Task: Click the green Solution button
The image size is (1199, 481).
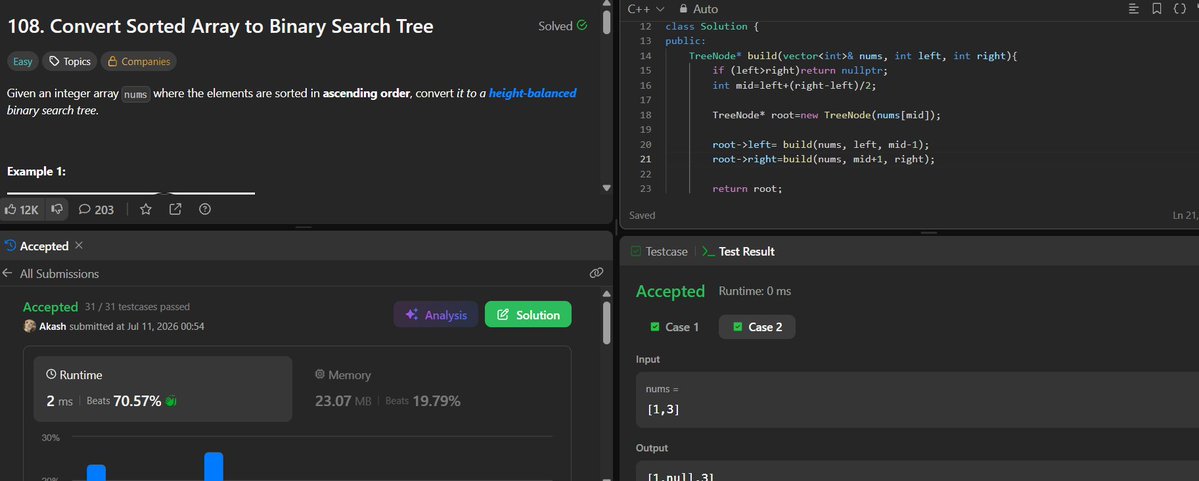Action: click(x=528, y=314)
